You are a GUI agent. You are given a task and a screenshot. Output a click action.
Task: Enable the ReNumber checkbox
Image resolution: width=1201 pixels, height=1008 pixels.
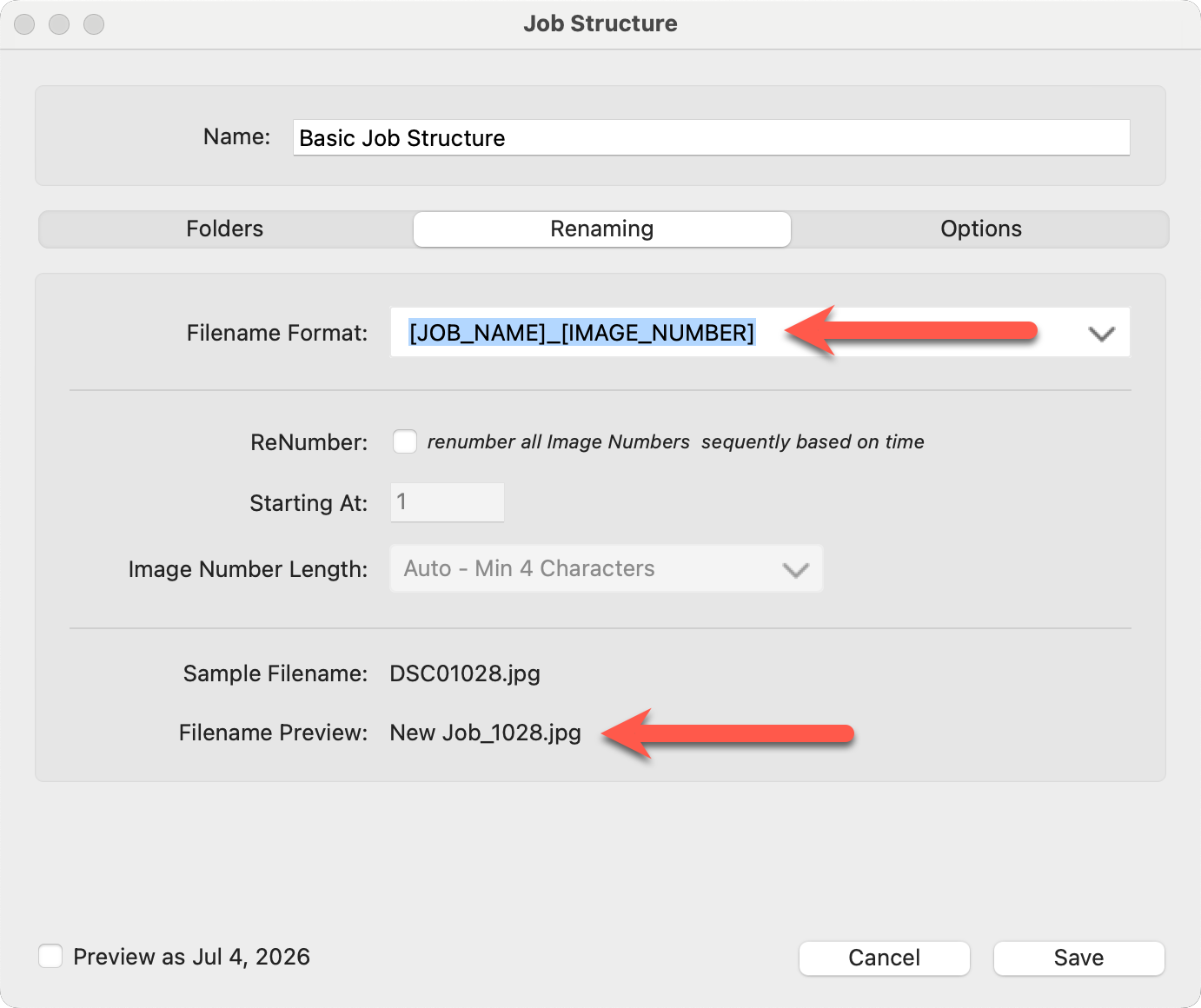pyautogui.click(x=405, y=441)
